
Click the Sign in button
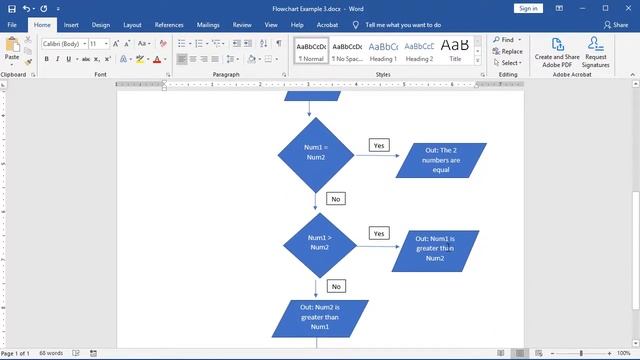[528, 9]
